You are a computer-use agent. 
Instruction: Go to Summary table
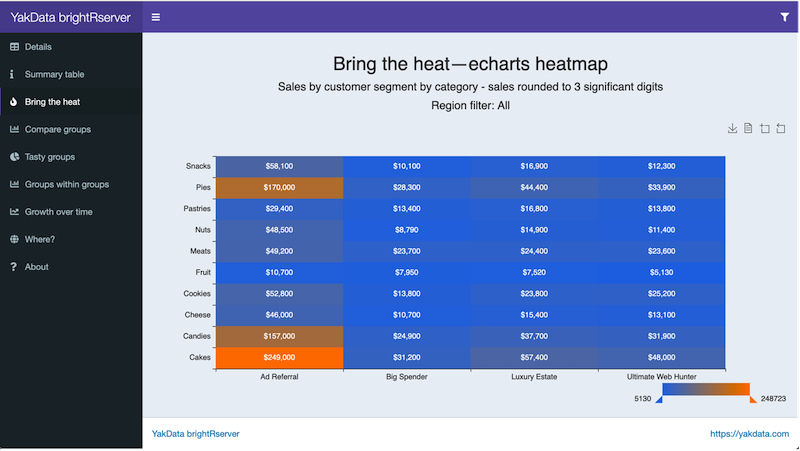pos(54,74)
